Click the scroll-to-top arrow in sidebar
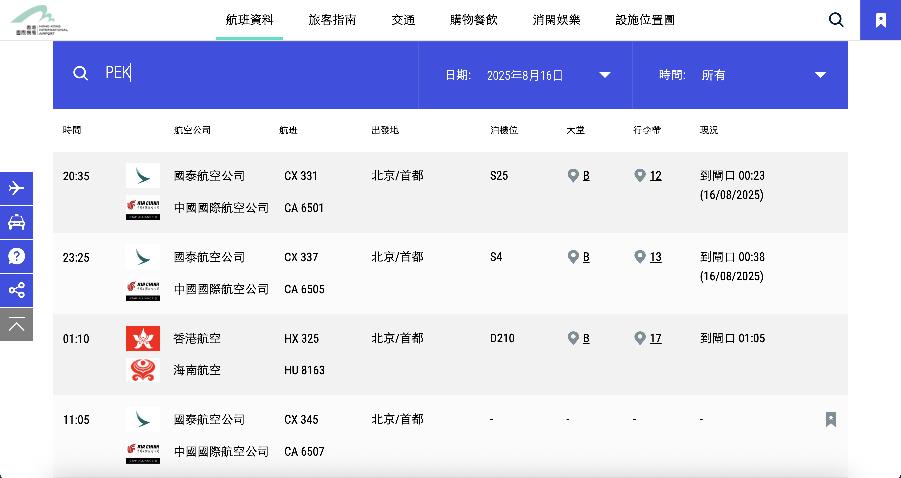This screenshot has width=901, height=478. pos(16,325)
